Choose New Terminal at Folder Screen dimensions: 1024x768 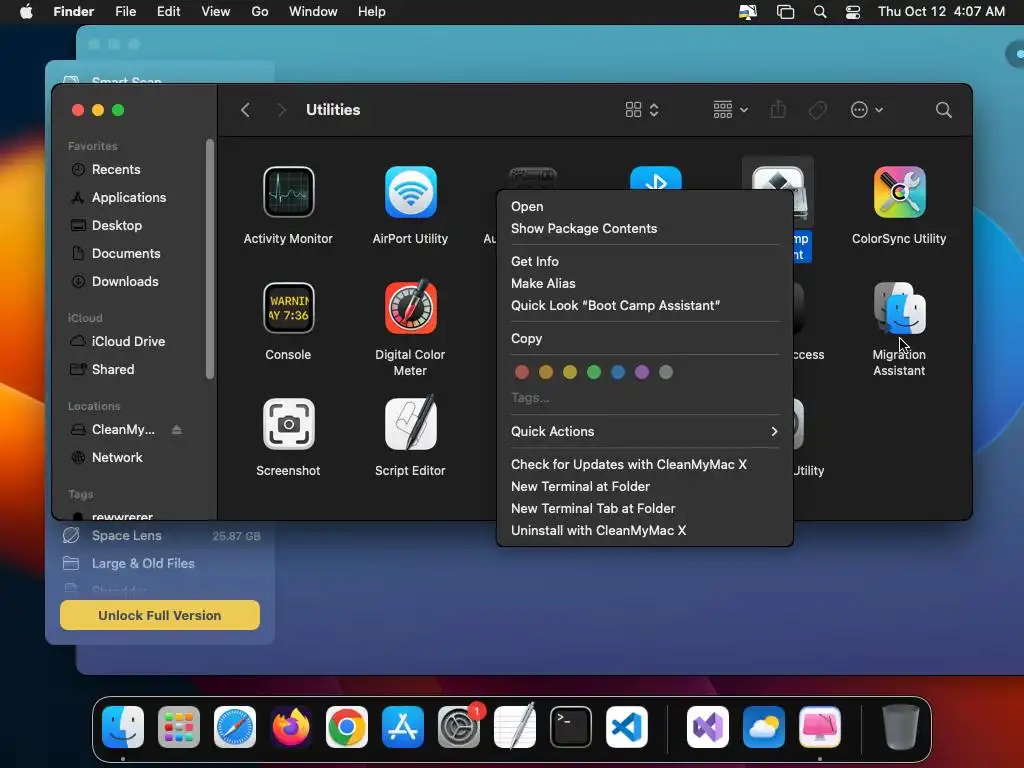point(645,487)
